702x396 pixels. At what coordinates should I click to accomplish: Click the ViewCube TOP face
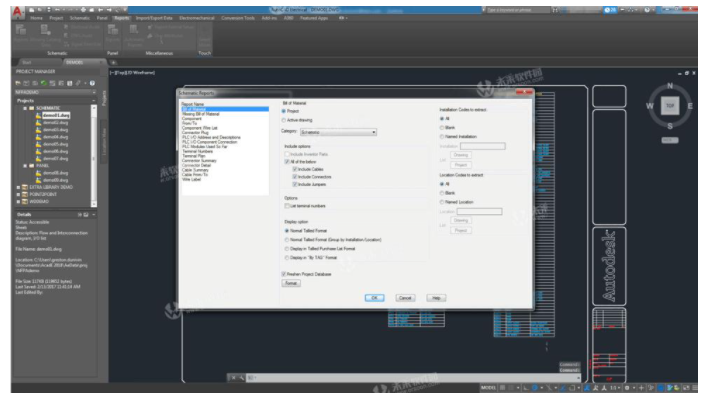[670, 106]
